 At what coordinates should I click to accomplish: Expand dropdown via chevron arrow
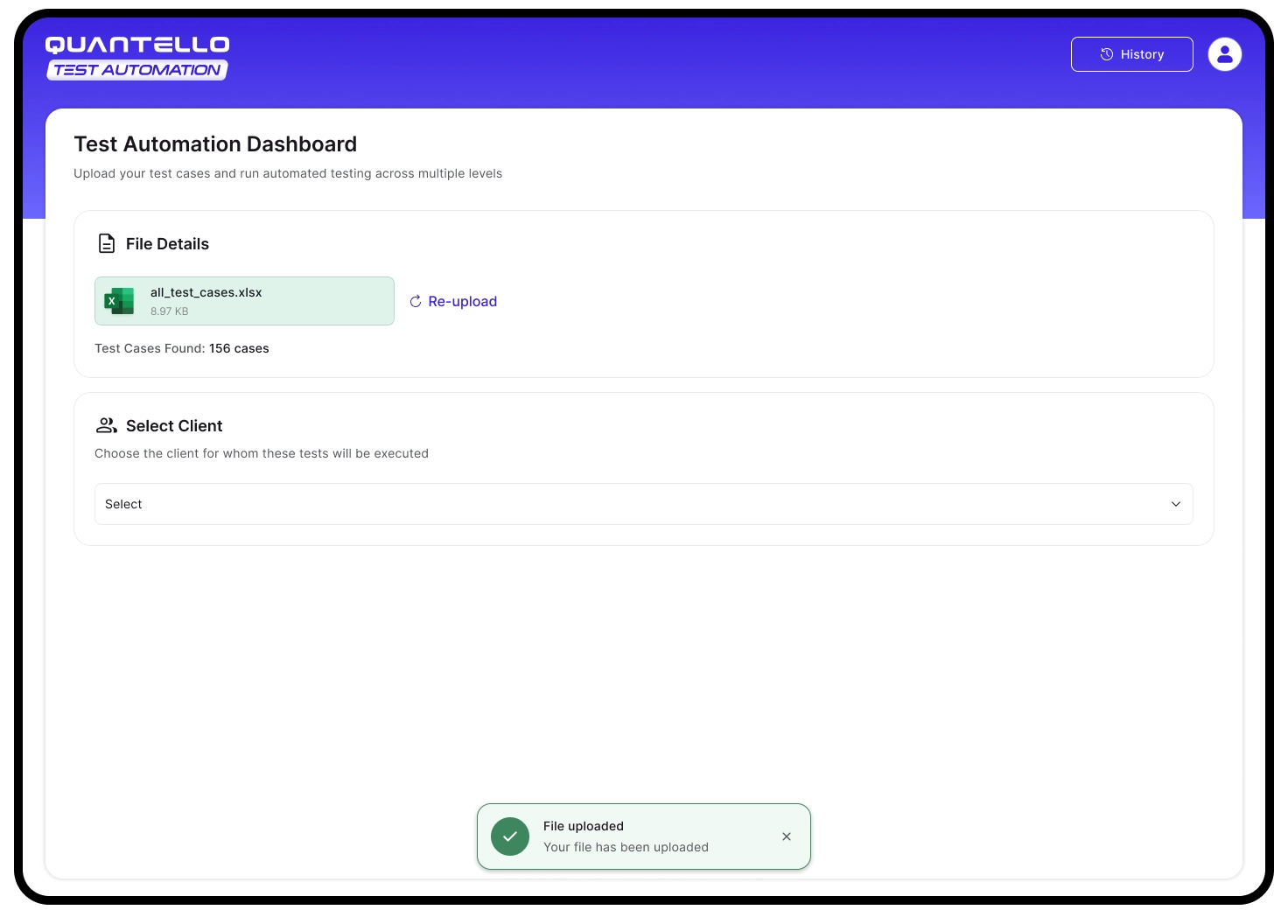[x=1176, y=504]
